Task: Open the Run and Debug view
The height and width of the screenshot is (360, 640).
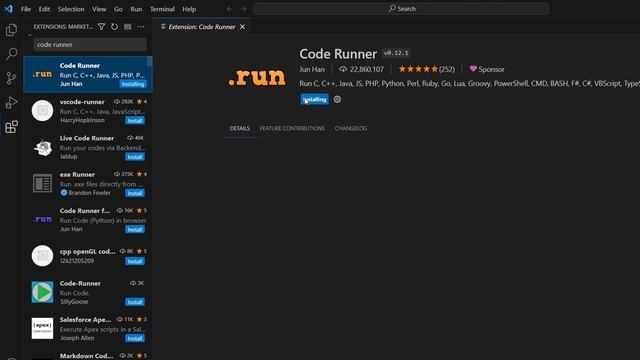Action: tap(11, 102)
